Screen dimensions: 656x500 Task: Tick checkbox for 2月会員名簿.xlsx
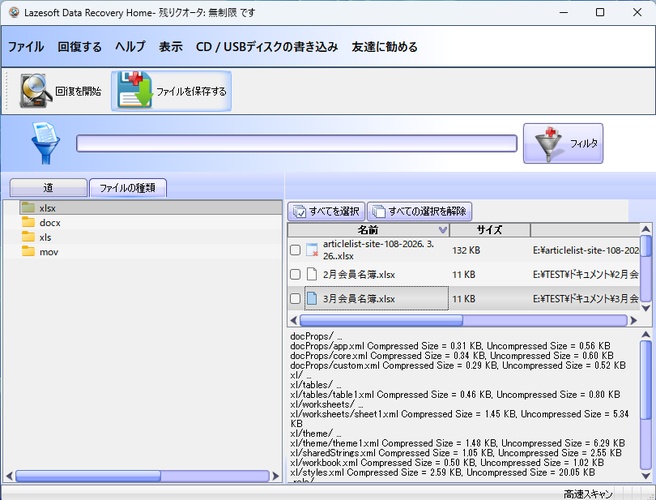[x=295, y=274]
